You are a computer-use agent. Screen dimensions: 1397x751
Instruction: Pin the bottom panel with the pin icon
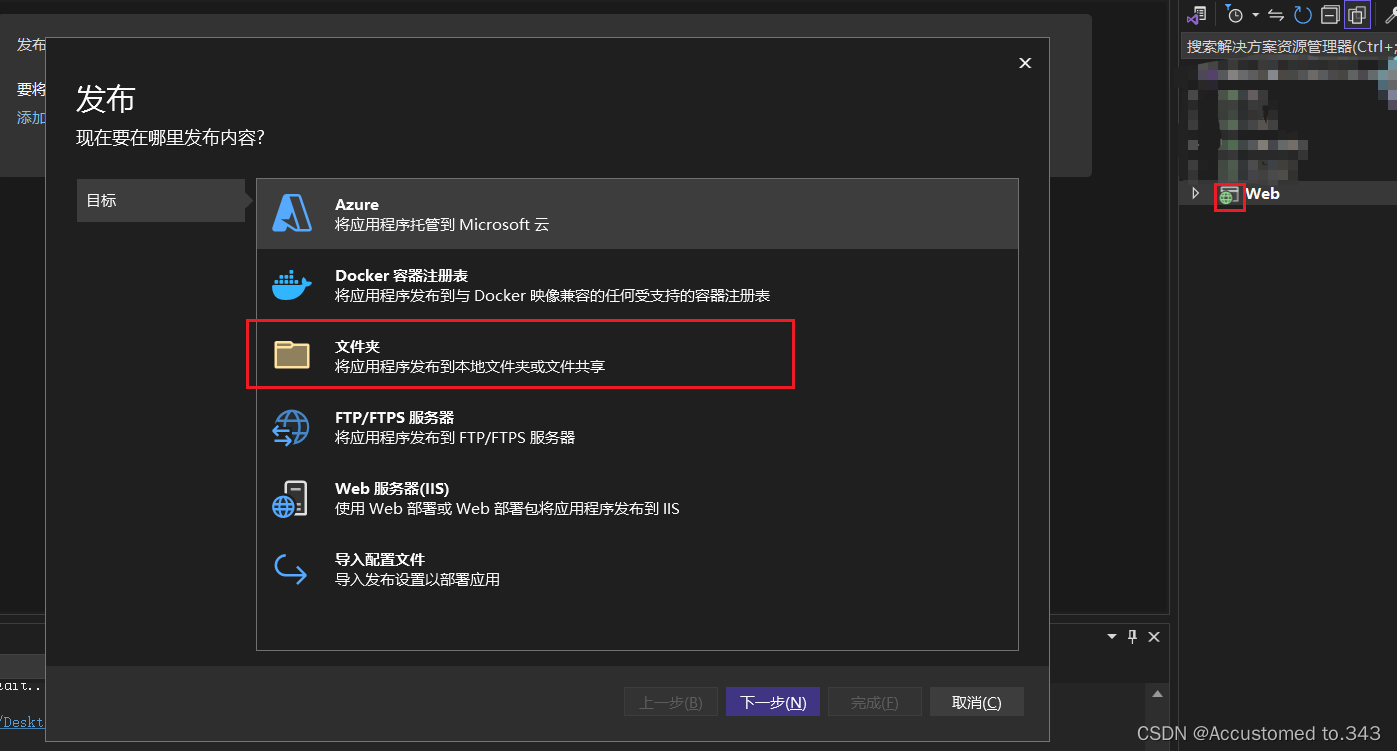(1131, 636)
